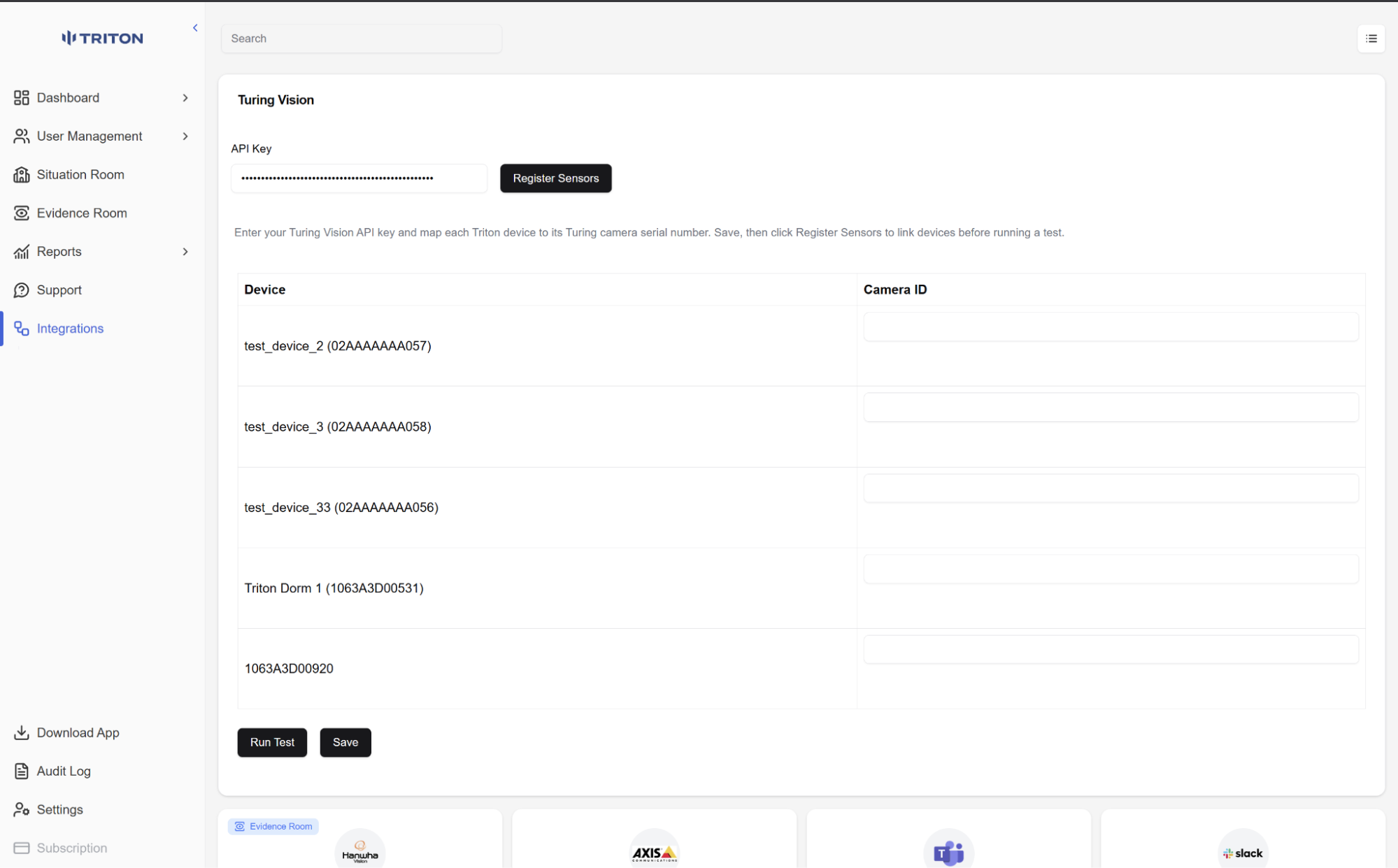Open the list menu icon at top right

(x=1371, y=38)
